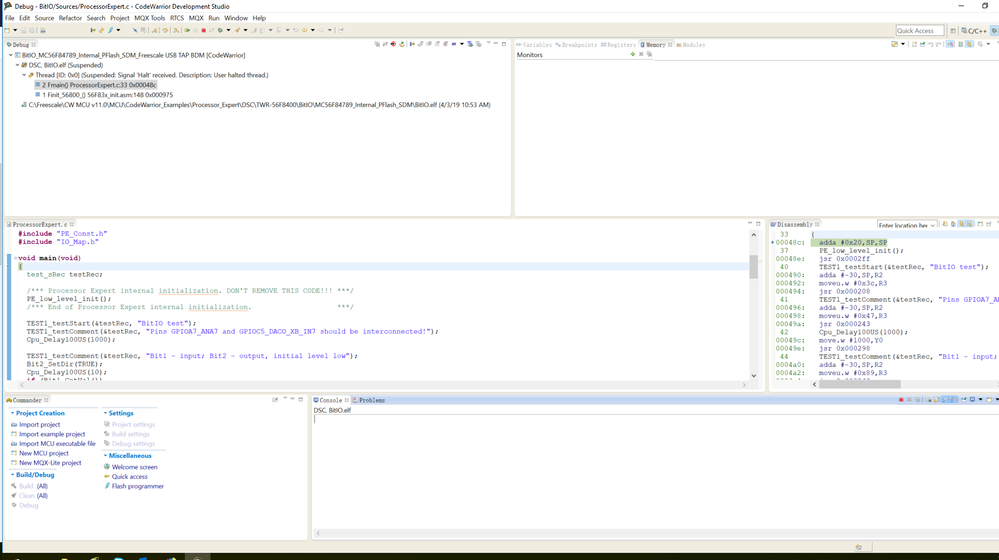Image resolution: width=999 pixels, height=560 pixels.
Task: Click the restart icon in Debug view toolbar
Action: 401,44
